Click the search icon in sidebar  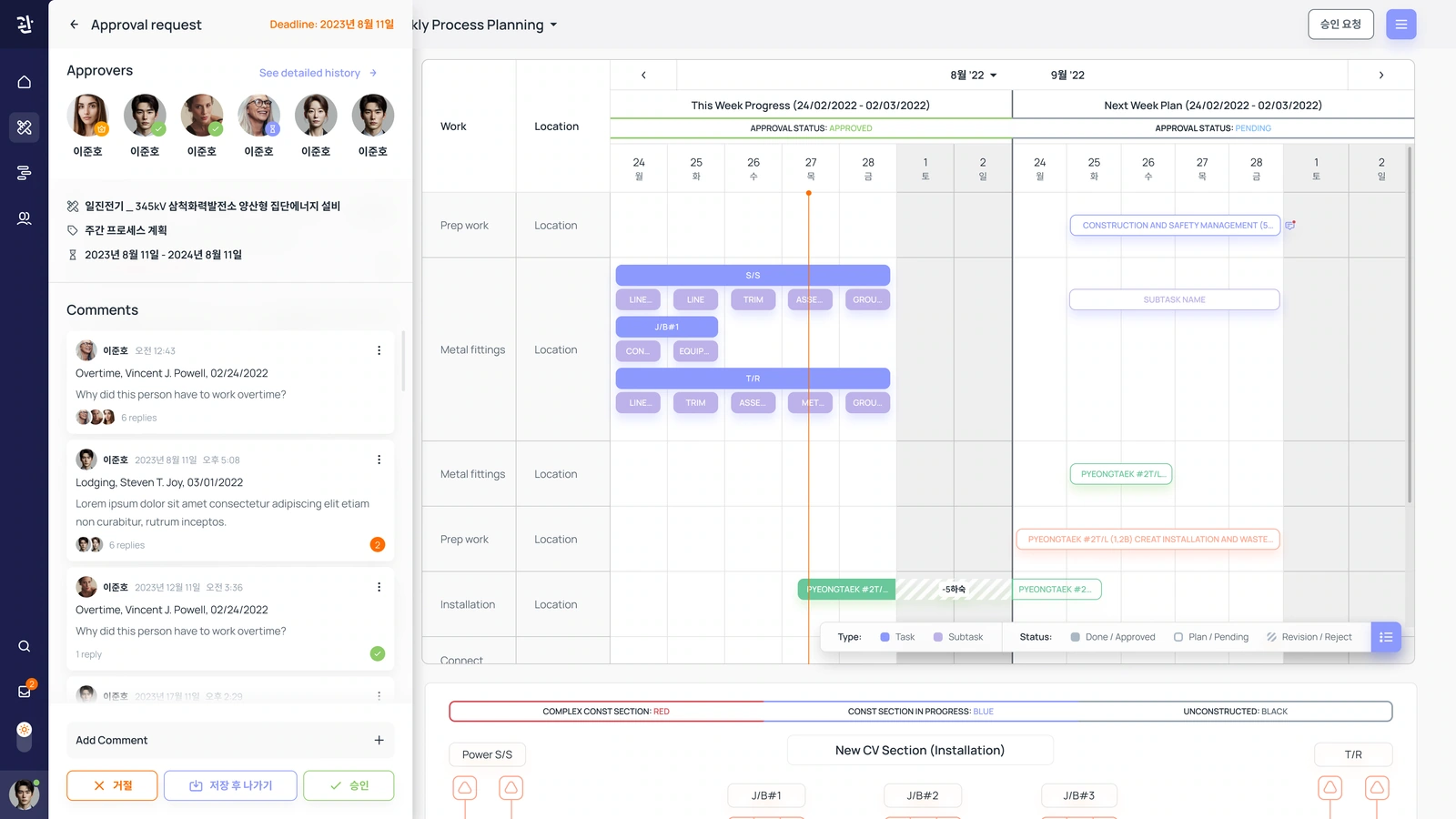point(25,646)
